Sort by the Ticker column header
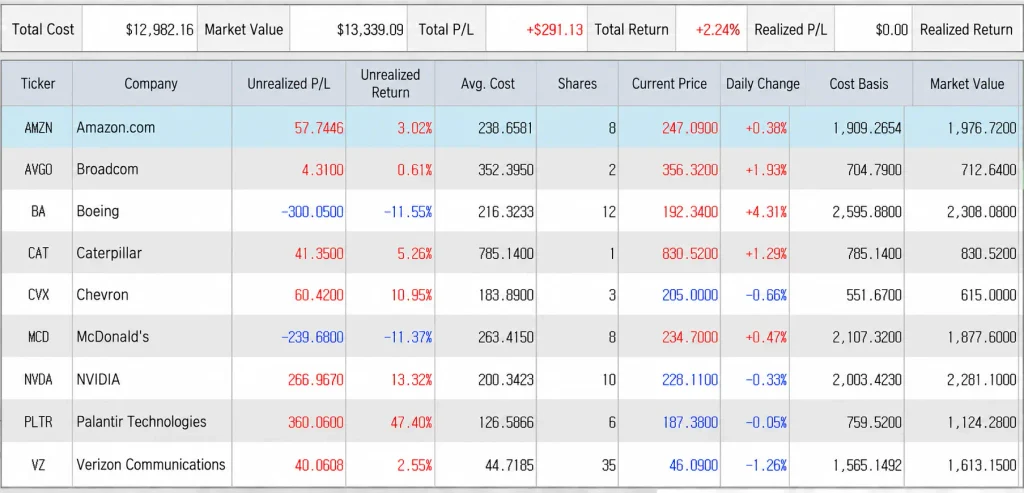The width and height of the screenshot is (1024, 493). tap(38, 84)
